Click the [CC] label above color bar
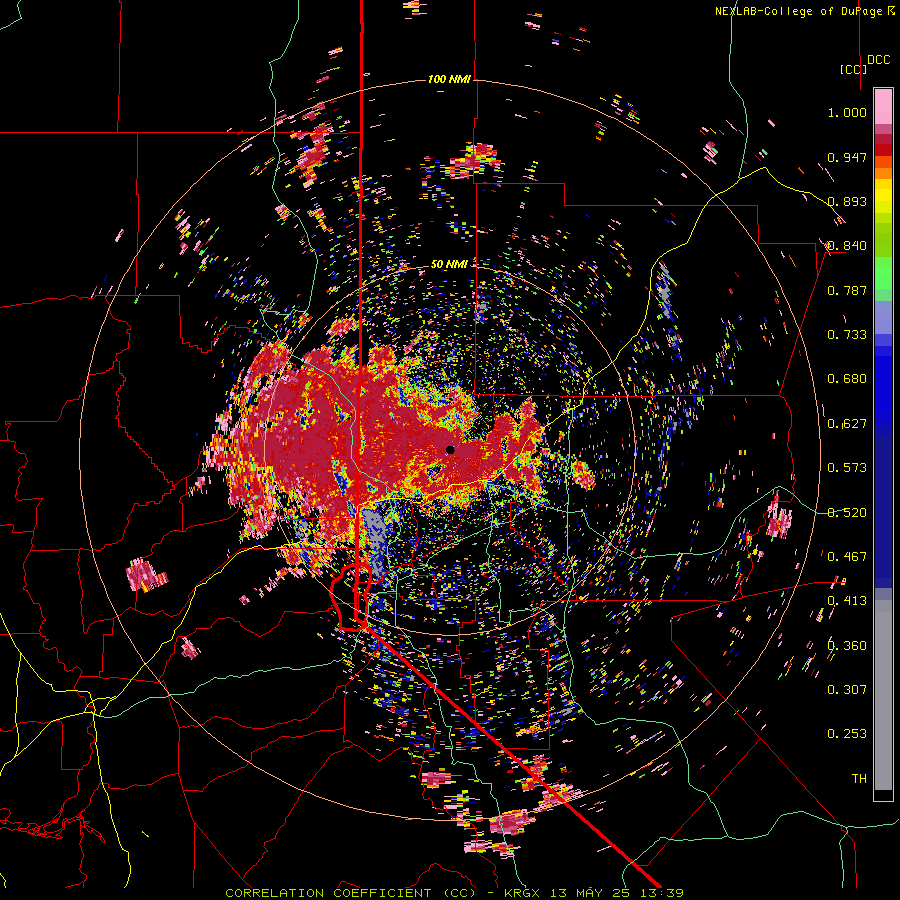 point(853,69)
